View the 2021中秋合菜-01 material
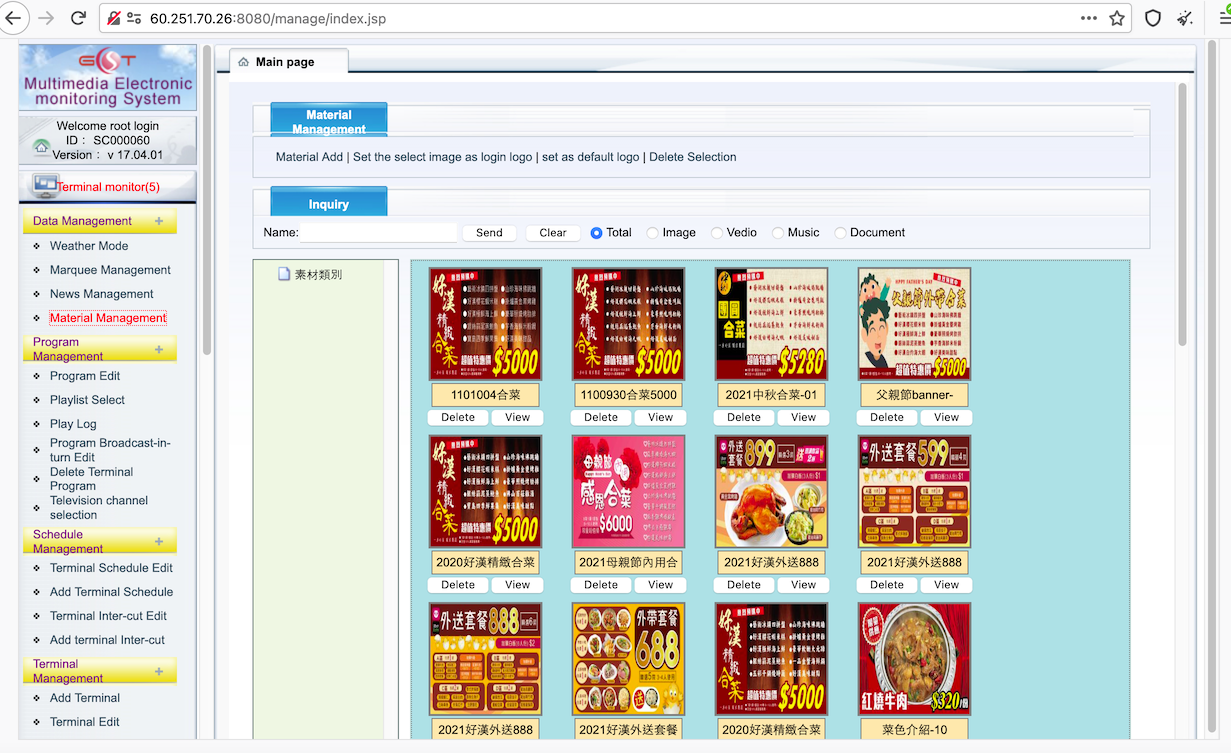This screenshot has height=753, width=1231. (x=803, y=418)
